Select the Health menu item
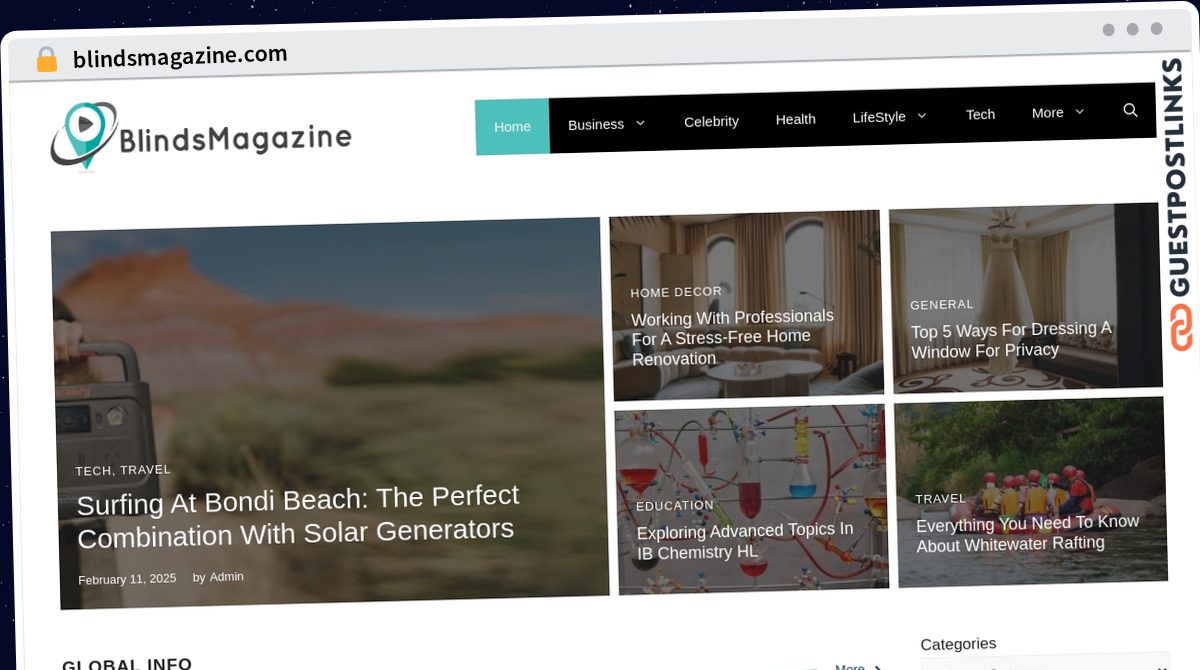This screenshot has width=1200, height=670. tap(795, 119)
